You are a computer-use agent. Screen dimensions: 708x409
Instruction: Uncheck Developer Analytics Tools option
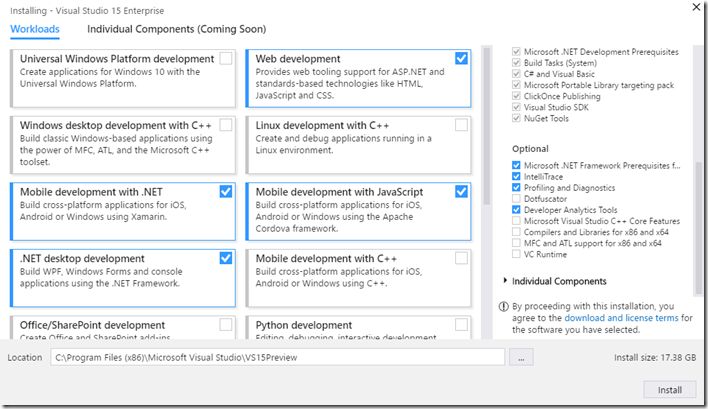coord(516,209)
